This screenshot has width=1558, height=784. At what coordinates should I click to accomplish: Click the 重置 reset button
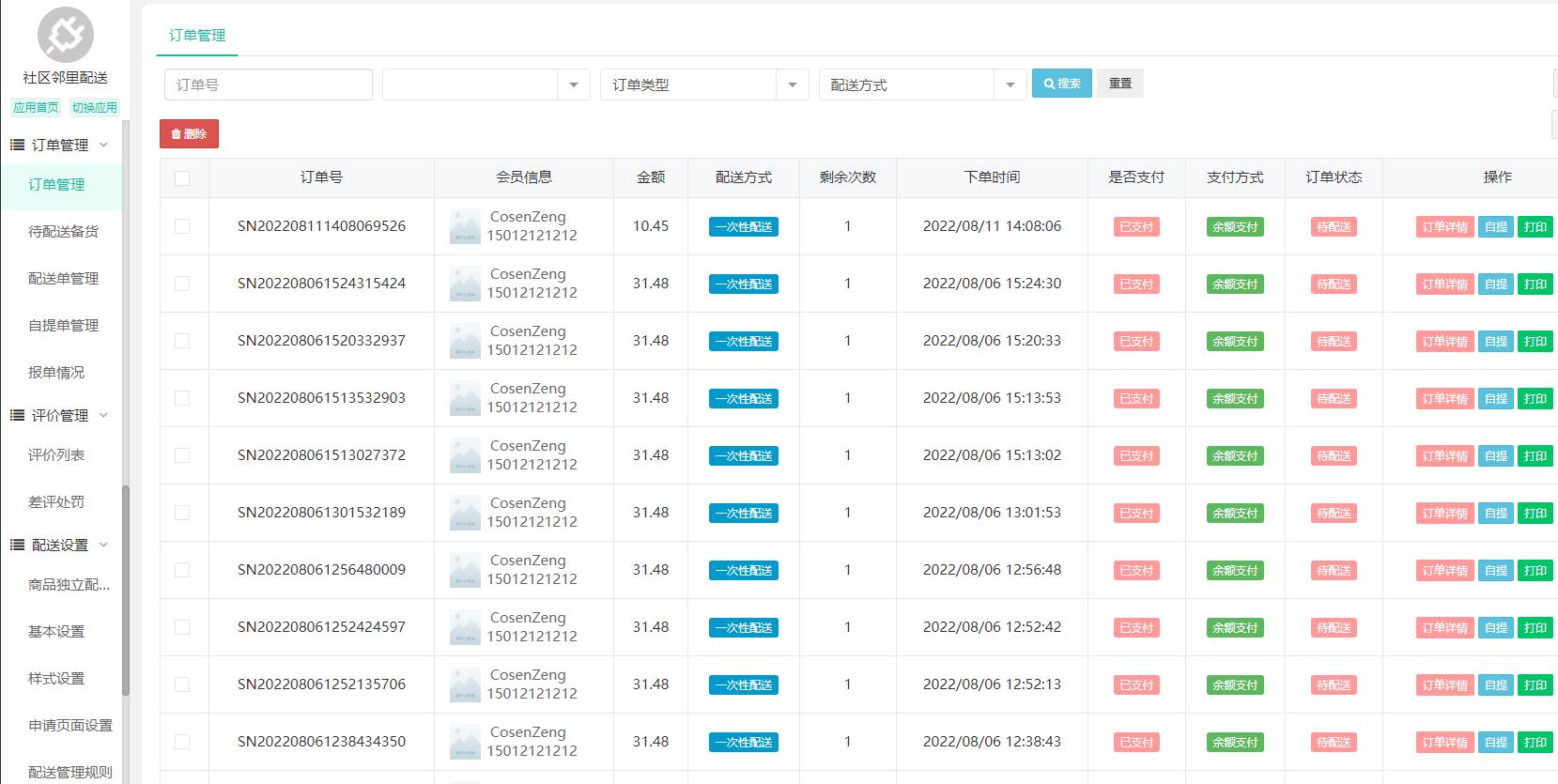pyautogui.click(x=1120, y=84)
